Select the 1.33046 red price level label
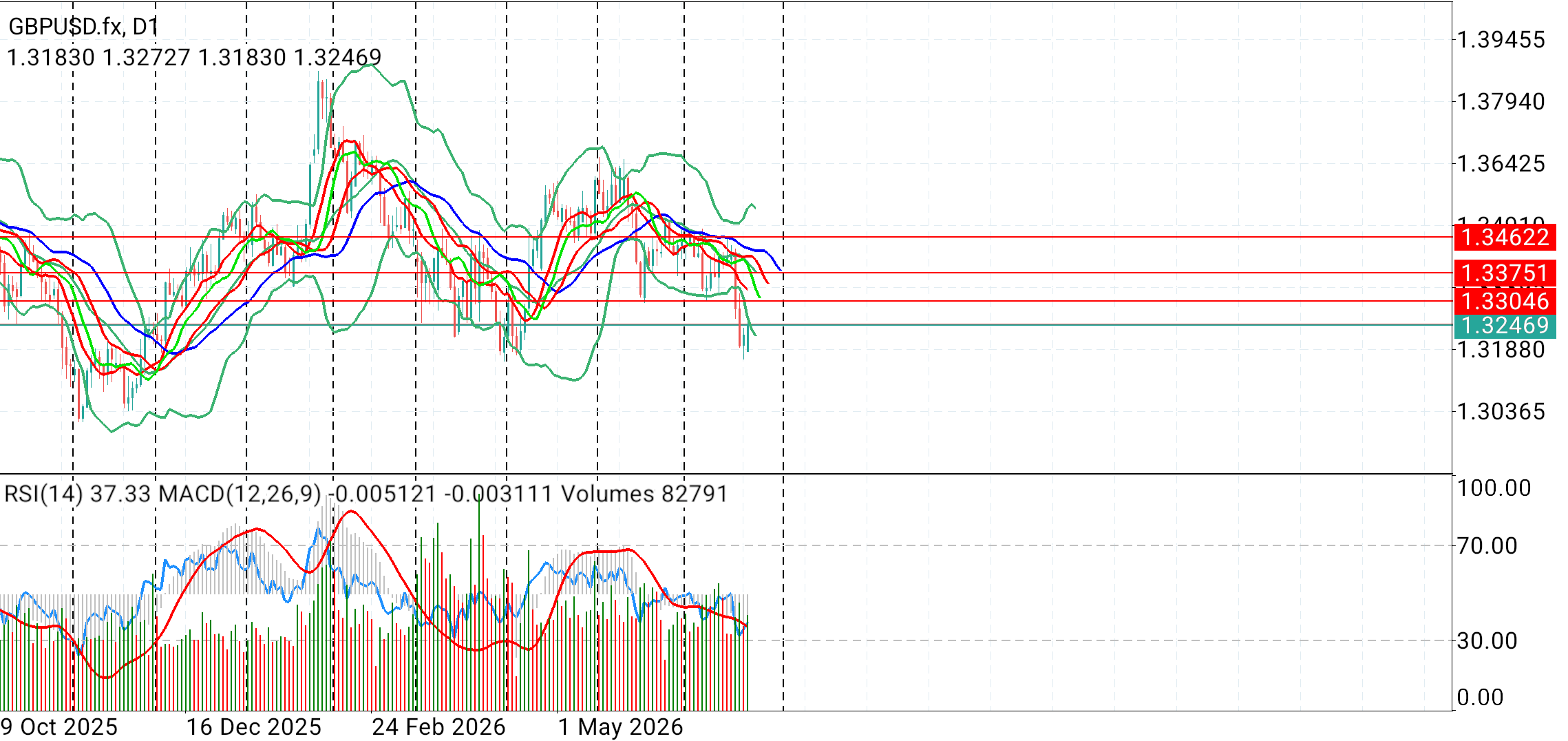This screenshot has height=741, width=1568. [x=1505, y=302]
